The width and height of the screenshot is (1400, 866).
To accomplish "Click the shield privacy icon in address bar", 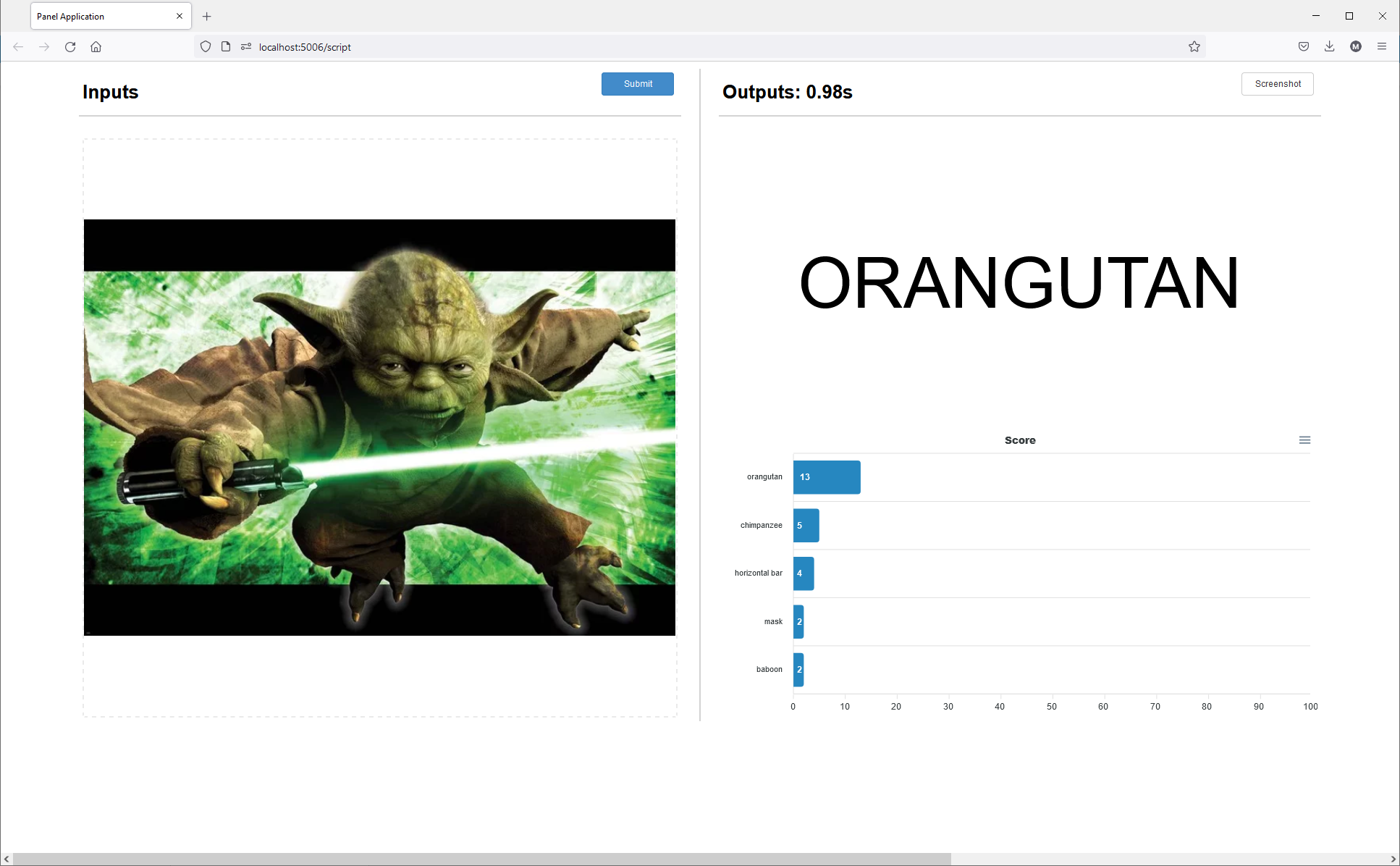I will pos(206,46).
